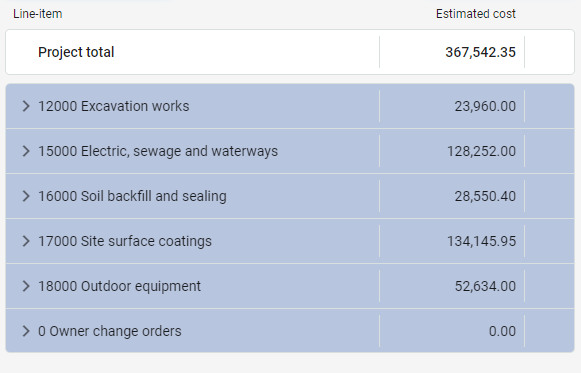581x373 pixels.
Task: Click the Soil backfill cost 28,550.40
Action: pos(485,196)
